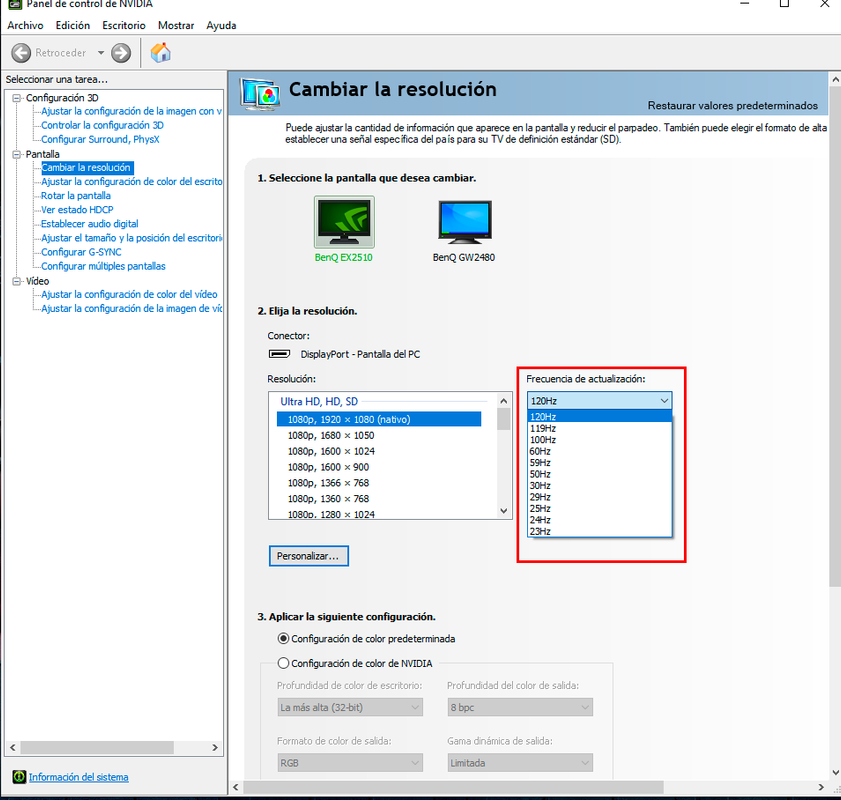
Task: Collapse the Vídeo tree node
Action: pos(17,281)
